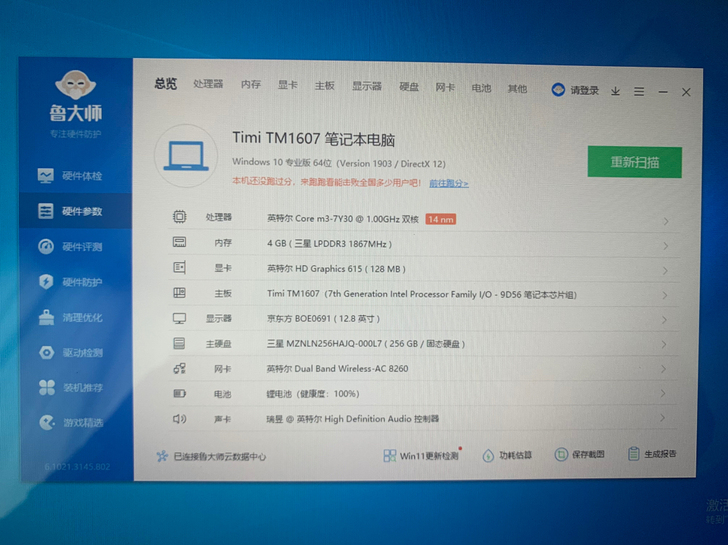Click the main hard disk icon
Image resolution: width=728 pixels, height=545 pixels.
(179, 344)
